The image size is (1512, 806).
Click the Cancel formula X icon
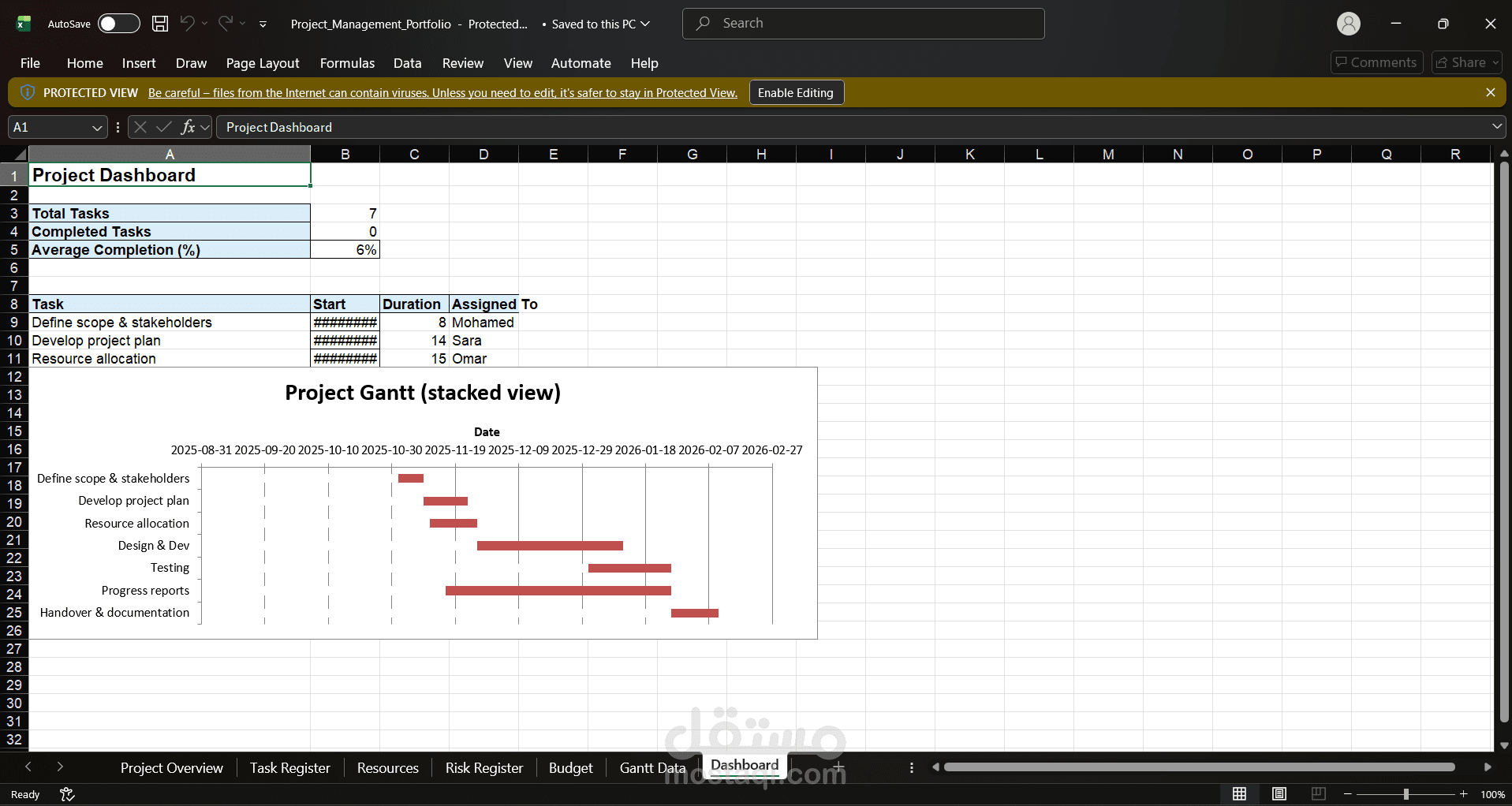[x=140, y=127]
